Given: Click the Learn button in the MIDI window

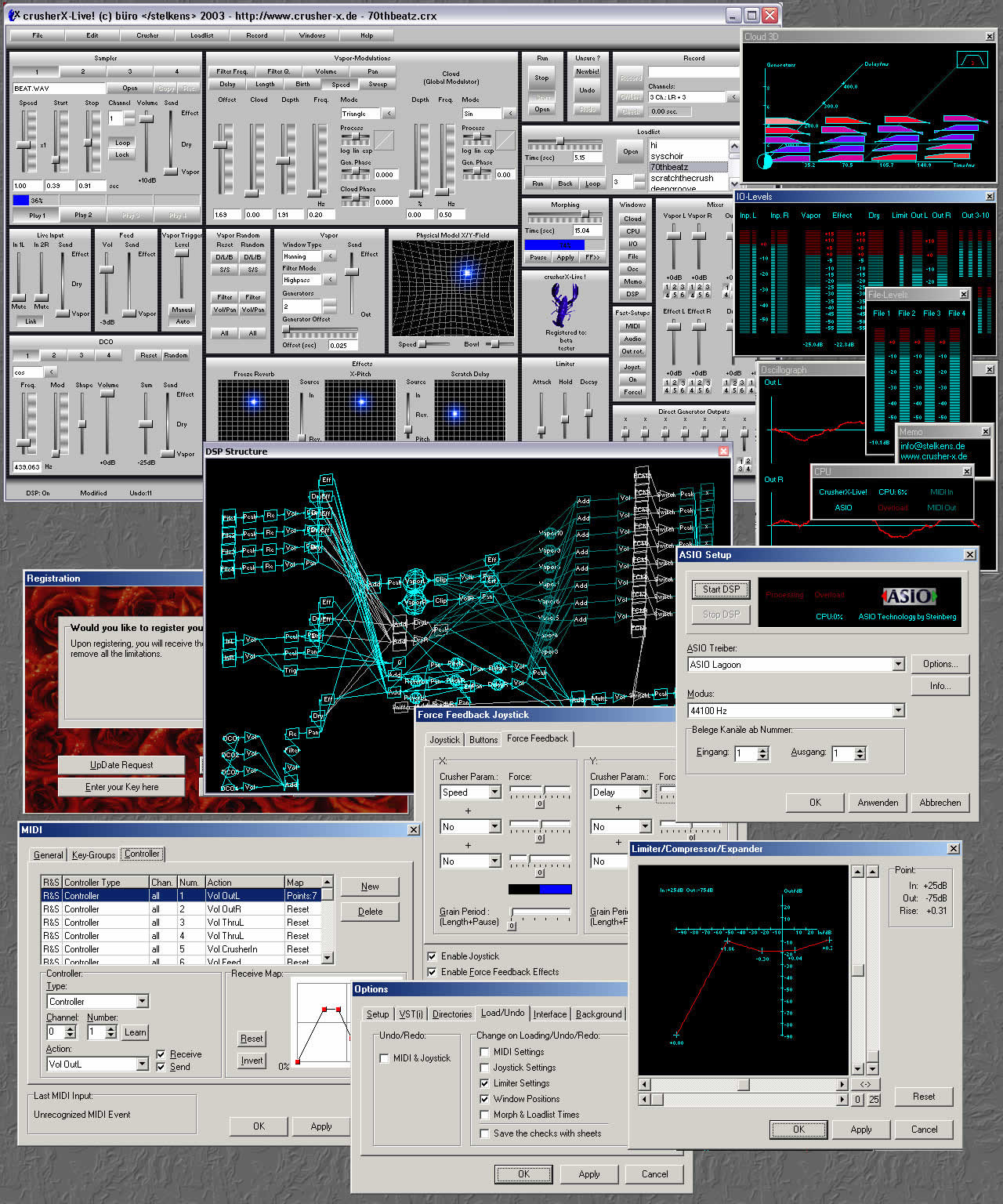Looking at the screenshot, I should (x=135, y=1032).
